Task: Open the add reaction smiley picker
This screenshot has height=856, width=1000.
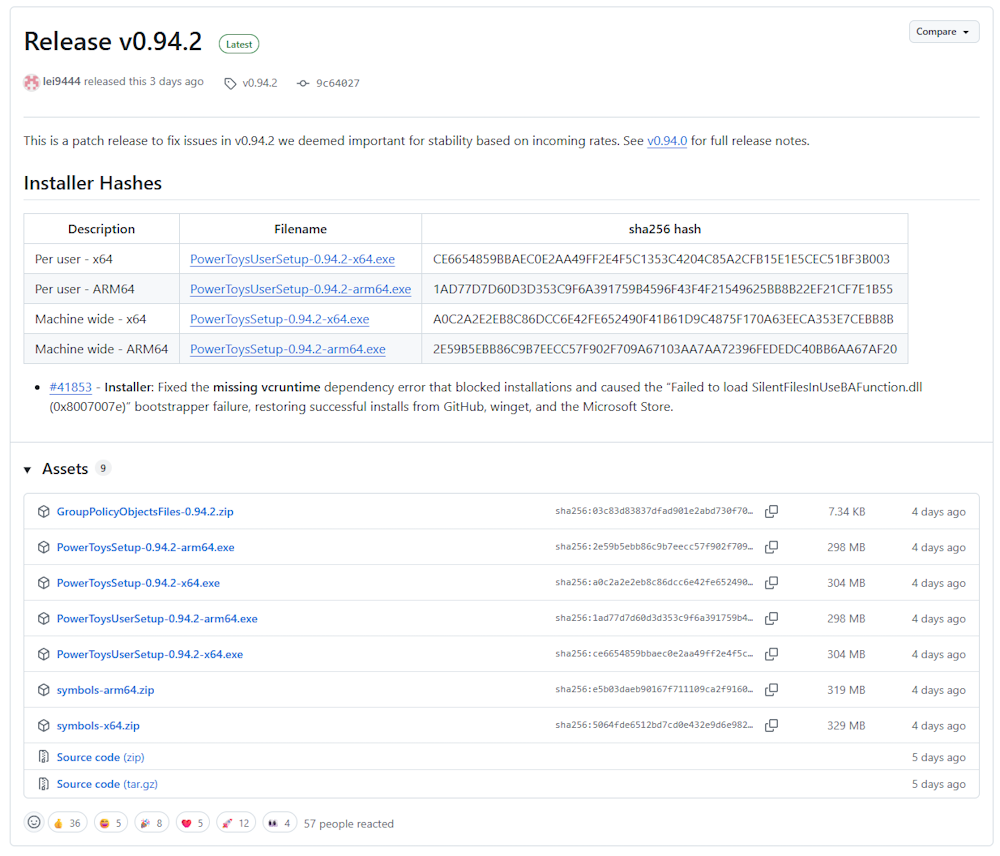Action: tap(34, 823)
